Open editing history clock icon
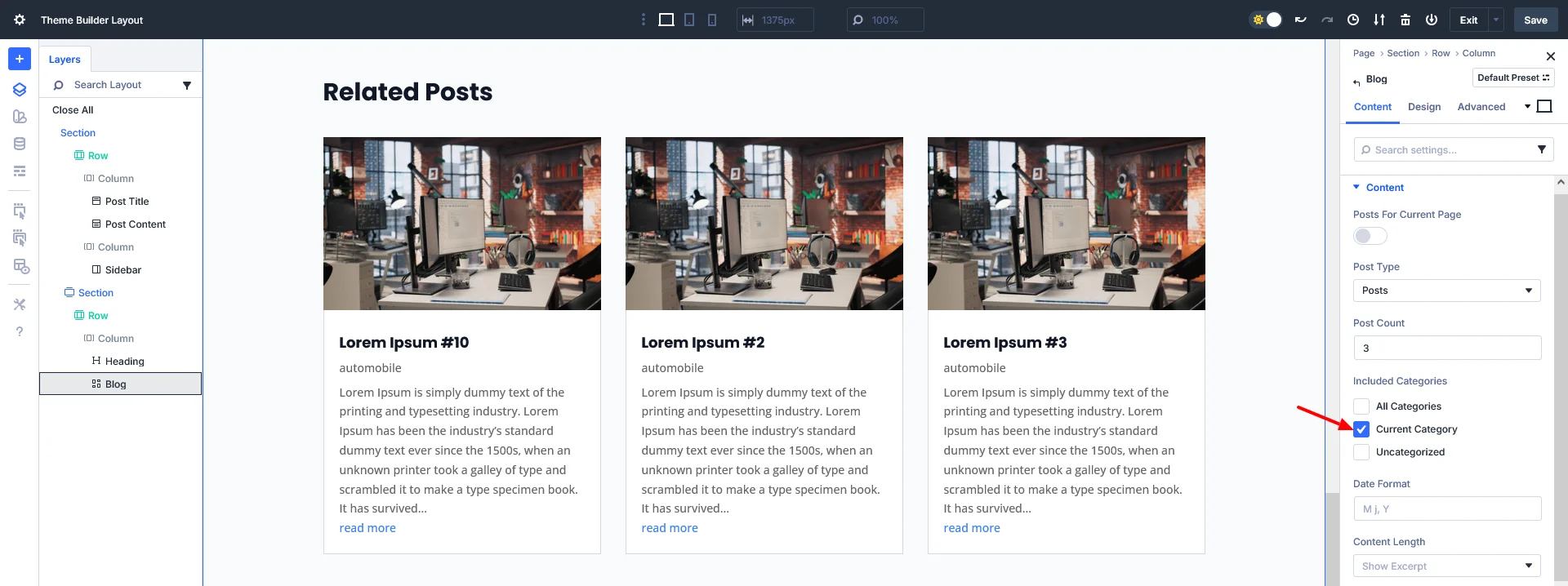Viewport: 1568px width, 586px height. [1353, 20]
